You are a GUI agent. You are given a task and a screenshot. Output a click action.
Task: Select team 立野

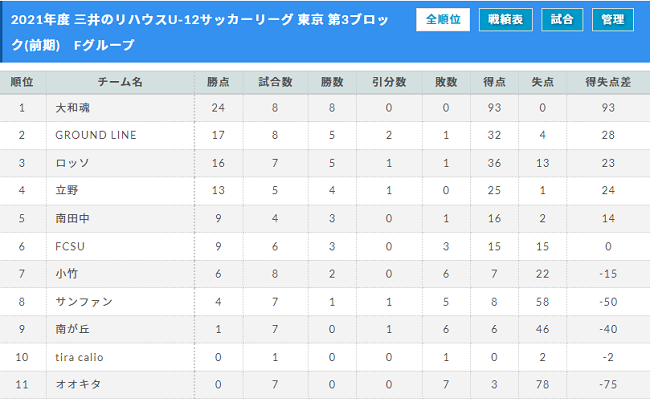point(67,190)
